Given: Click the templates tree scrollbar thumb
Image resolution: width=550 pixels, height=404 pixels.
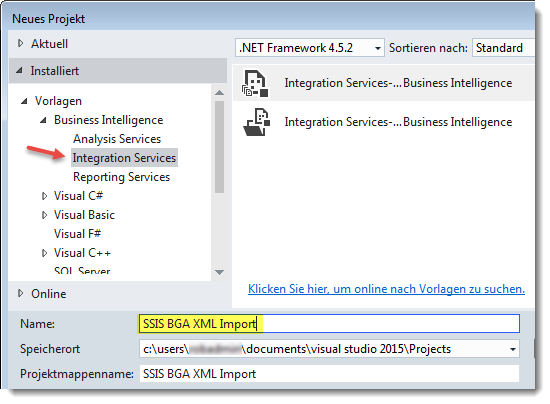Looking at the screenshot, I should pos(220,147).
